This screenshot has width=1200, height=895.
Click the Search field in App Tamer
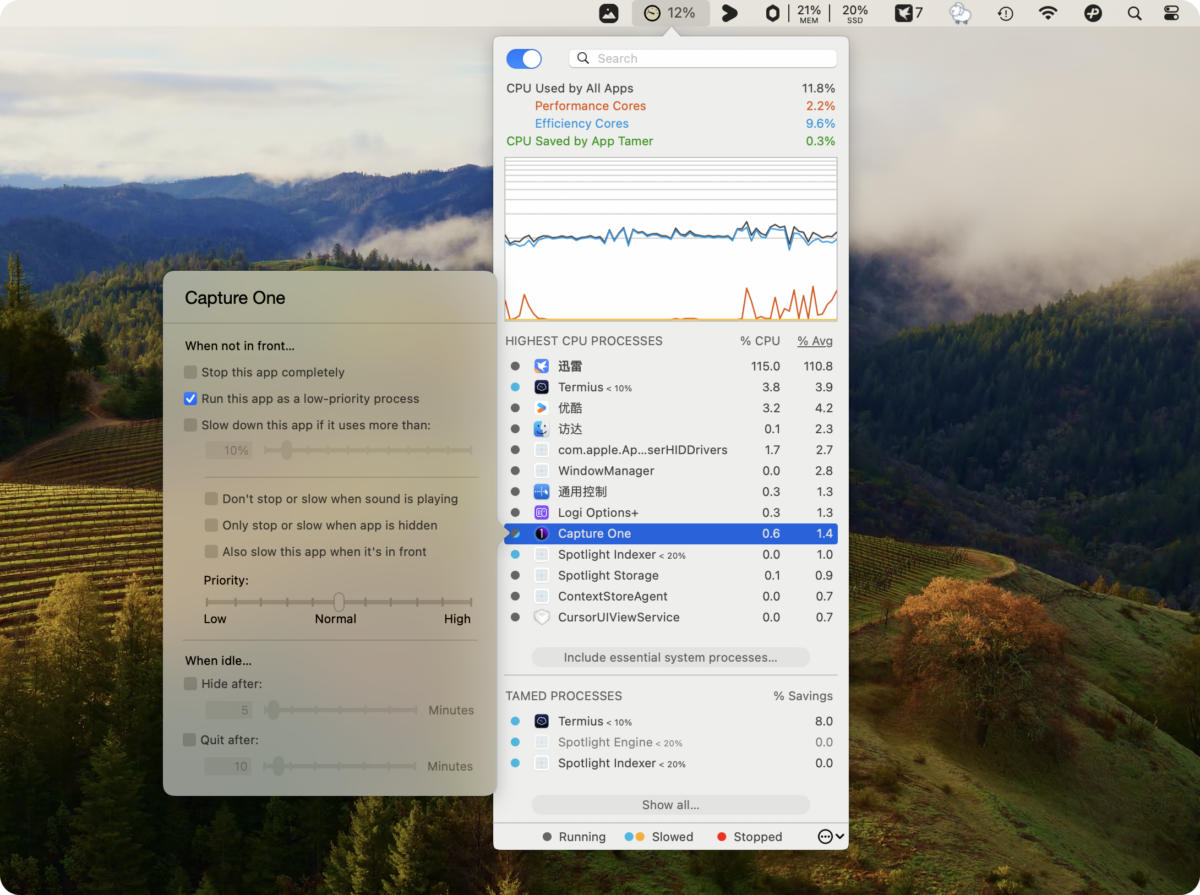pos(703,59)
